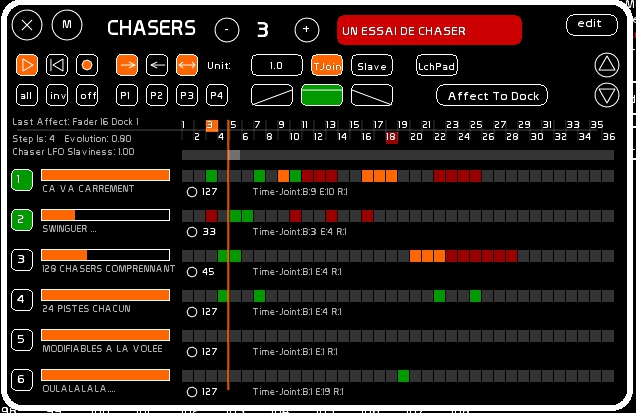Click track name CA VA CARREMENT
The image size is (636, 413).
click(x=88, y=189)
